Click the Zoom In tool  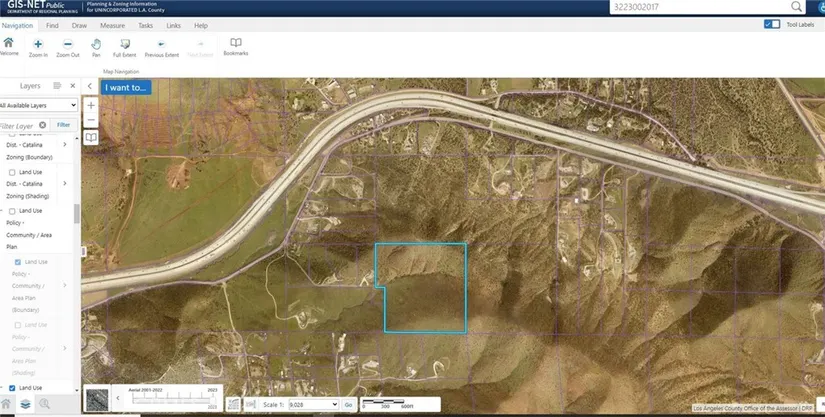click(38, 46)
